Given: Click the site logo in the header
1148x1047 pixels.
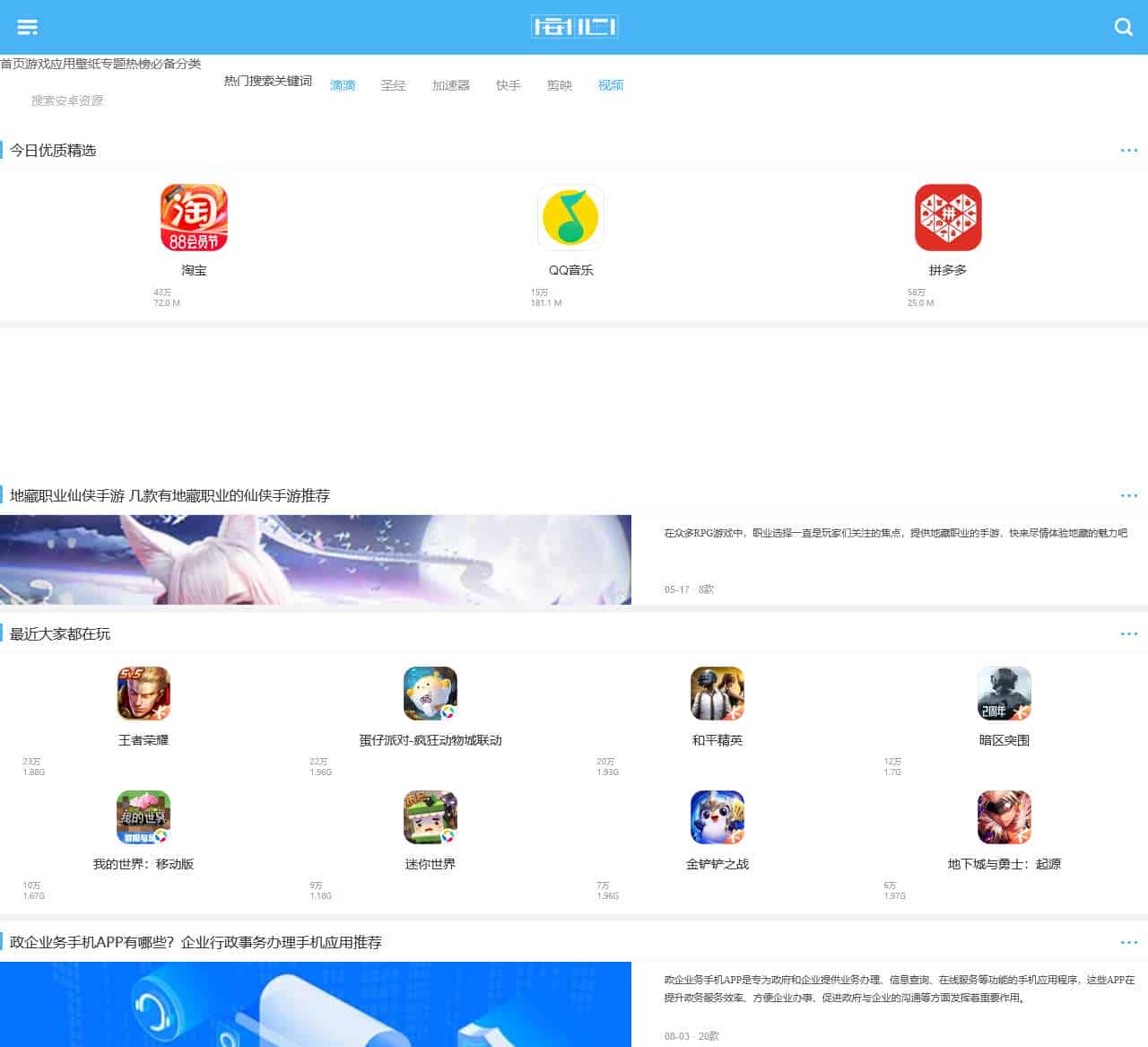Looking at the screenshot, I should 574,27.
